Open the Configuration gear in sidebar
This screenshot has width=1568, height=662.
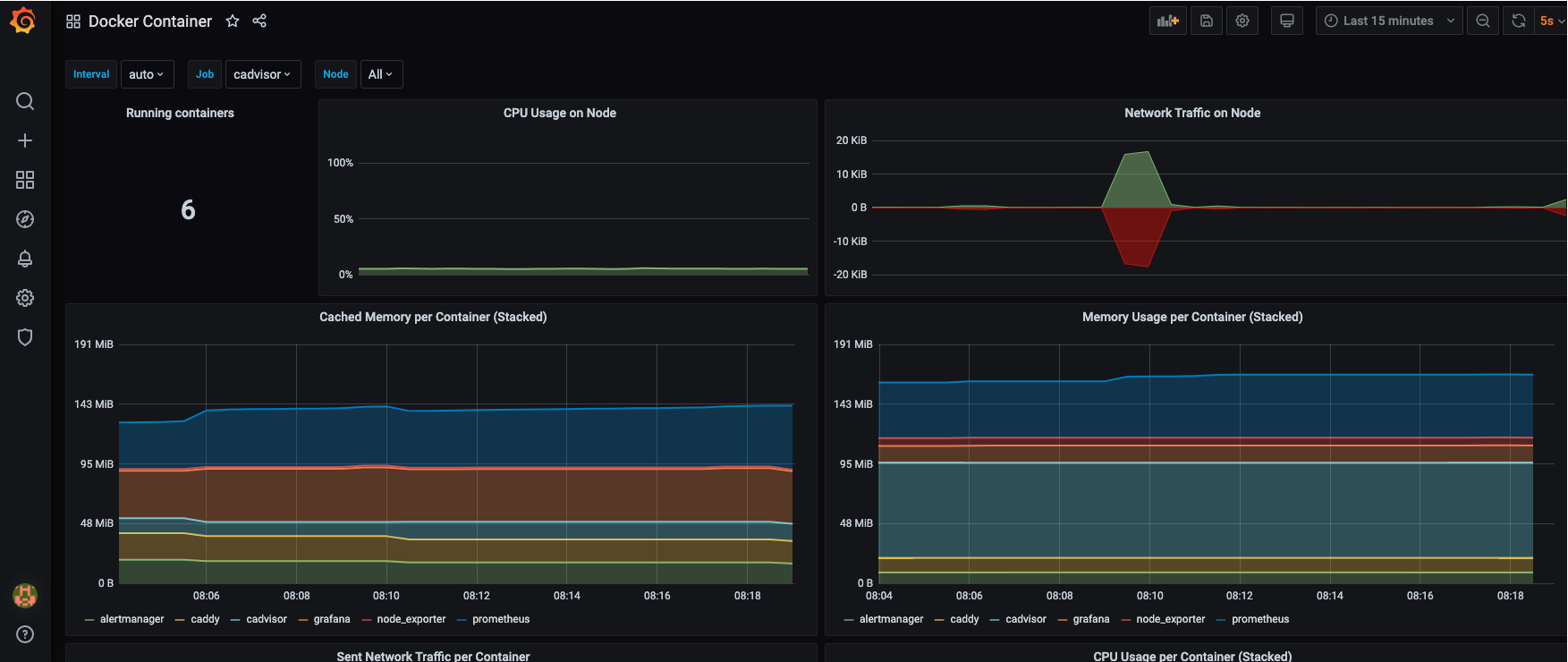[x=25, y=298]
